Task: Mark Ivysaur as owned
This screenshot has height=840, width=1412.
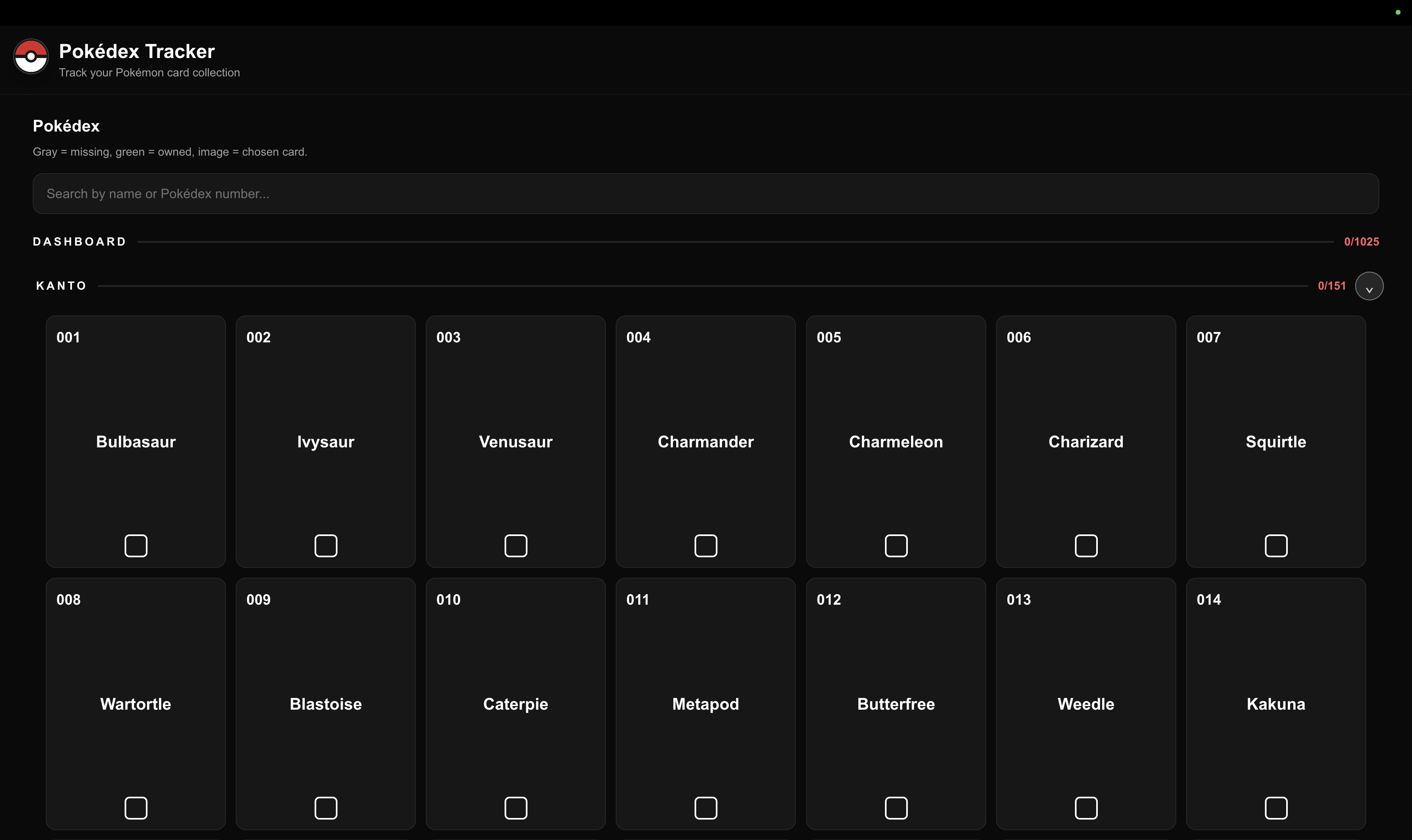Action: pyautogui.click(x=326, y=546)
